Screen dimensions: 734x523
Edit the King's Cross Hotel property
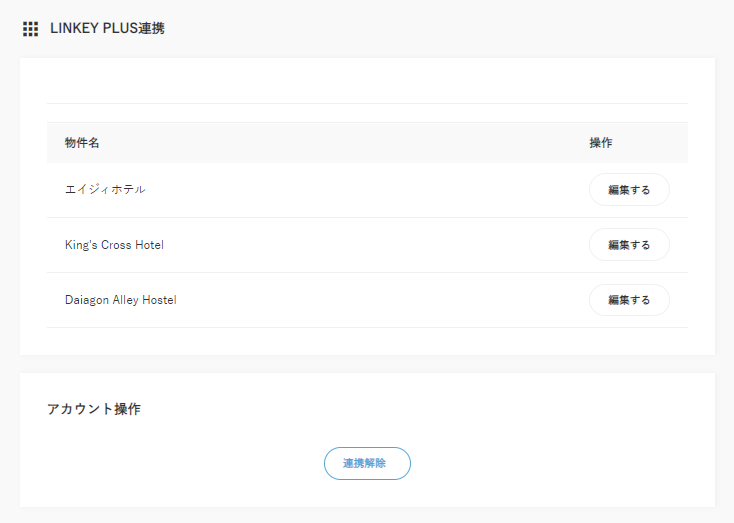click(x=629, y=245)
